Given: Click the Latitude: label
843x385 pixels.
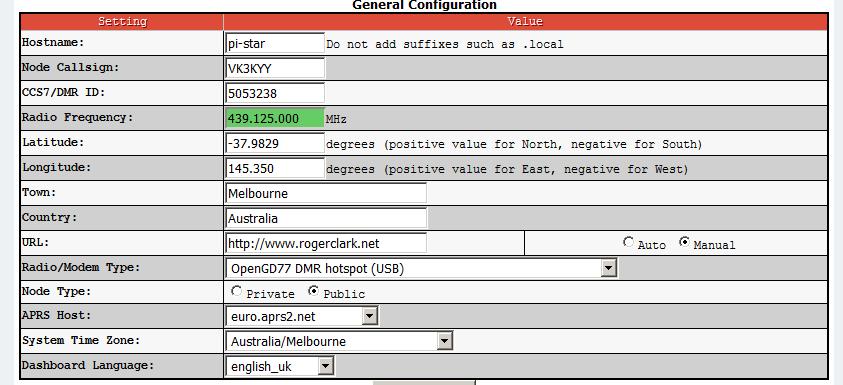Looking at the screenshot, I should click(x=53, y=142).
